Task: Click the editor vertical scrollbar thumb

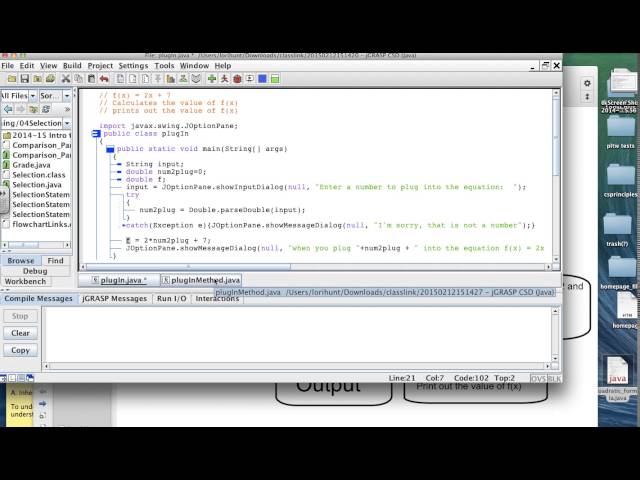Action: click(556, 137)
